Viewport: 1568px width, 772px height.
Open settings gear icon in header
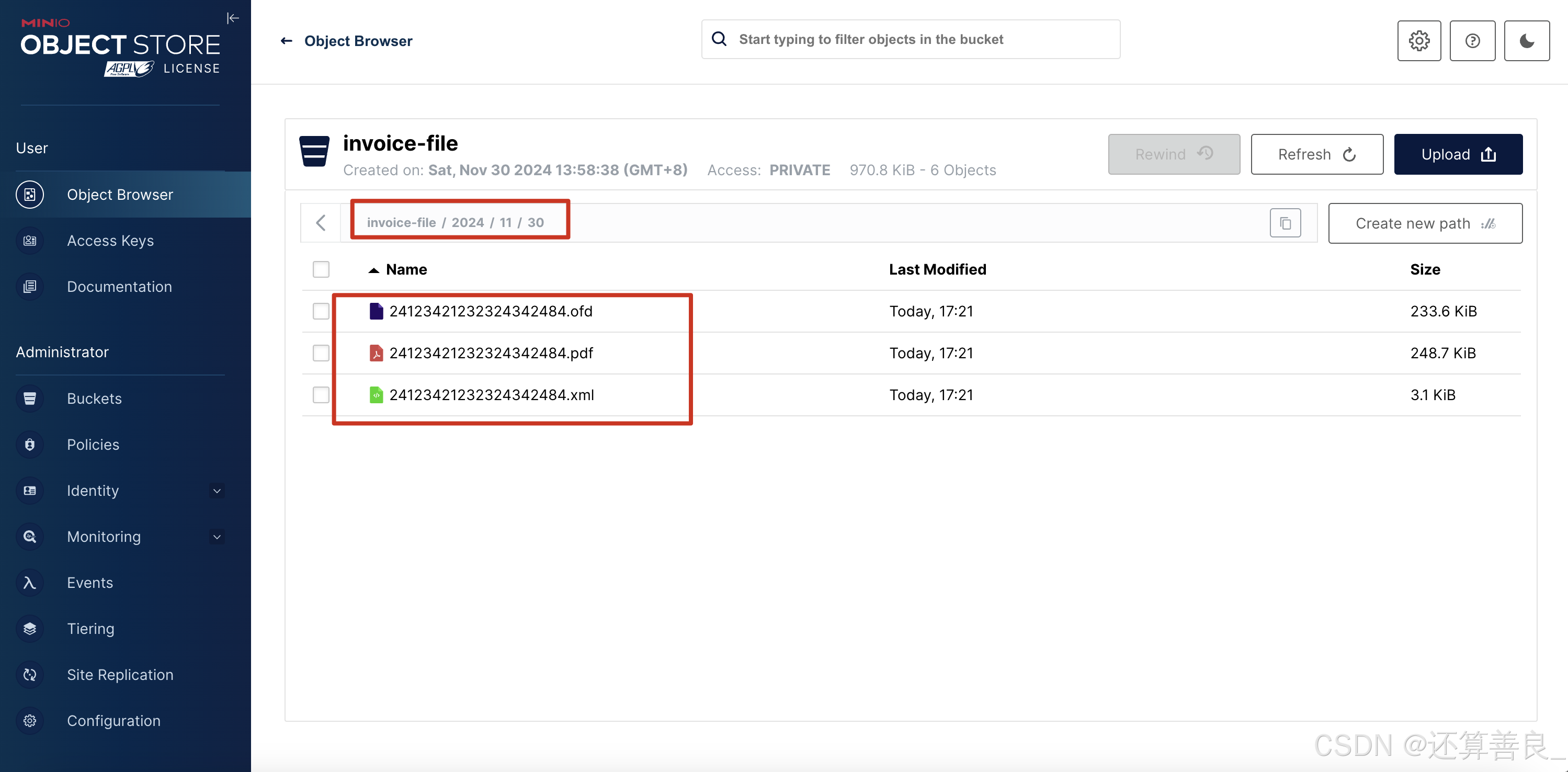coord(1419,41)
